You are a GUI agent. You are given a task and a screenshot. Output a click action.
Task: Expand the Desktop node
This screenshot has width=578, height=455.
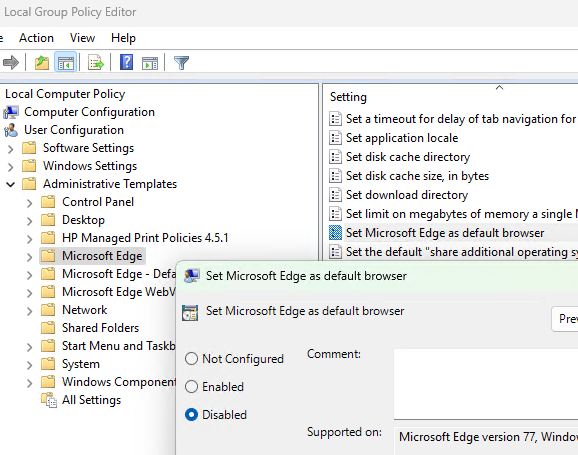[29, 221]
